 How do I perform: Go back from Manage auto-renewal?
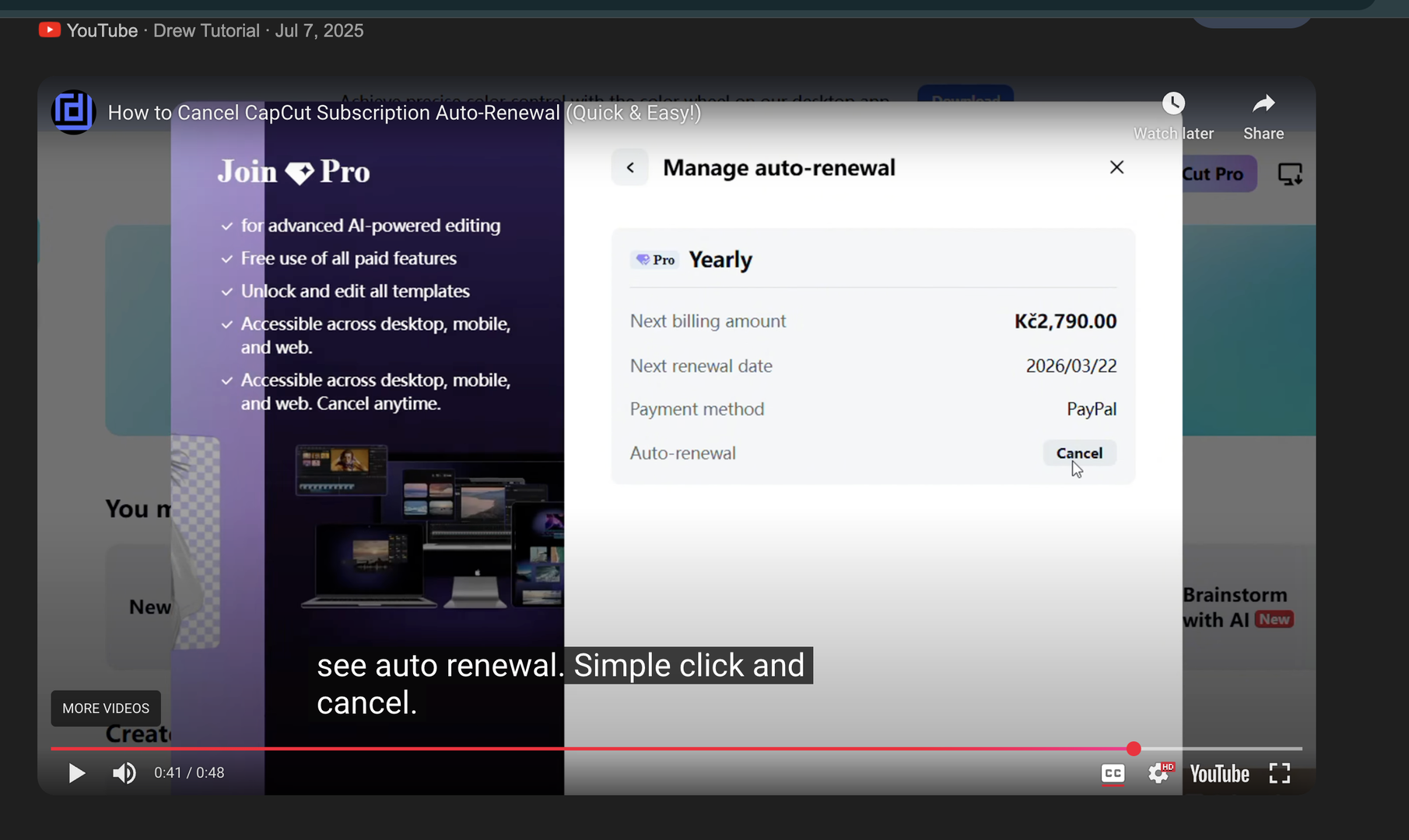[x=630, y=167]
